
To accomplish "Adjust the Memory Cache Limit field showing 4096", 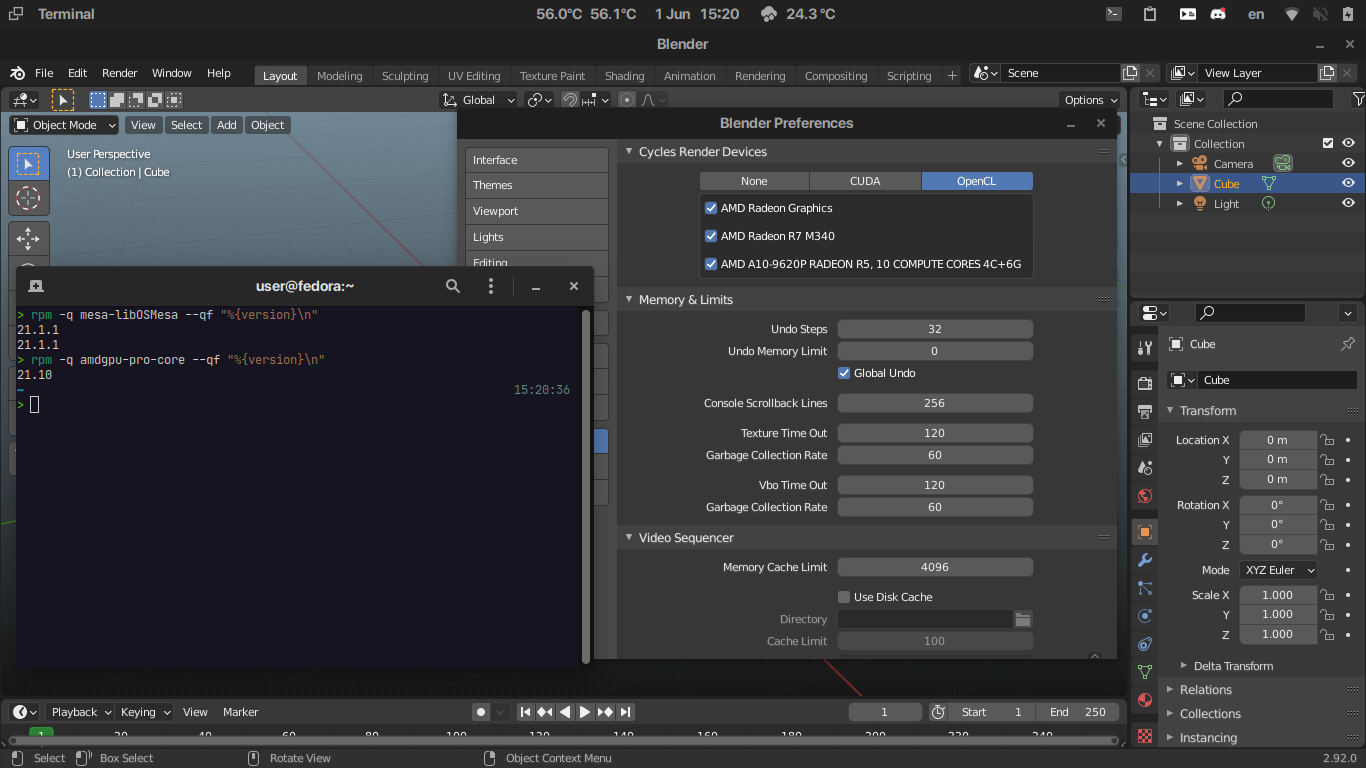I will (935, 567).
